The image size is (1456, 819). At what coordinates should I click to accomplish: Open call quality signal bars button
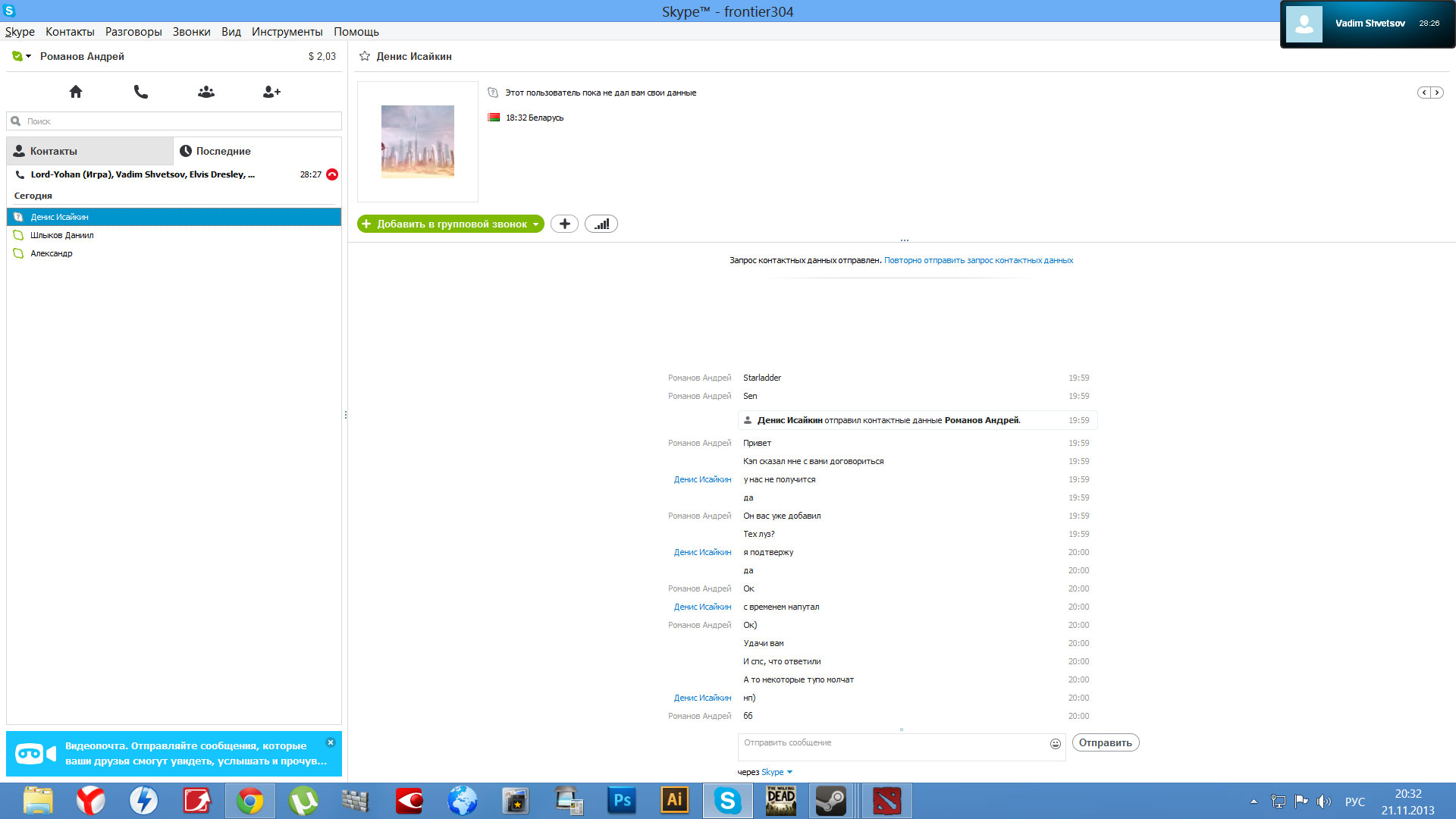(x=601, y=224)
